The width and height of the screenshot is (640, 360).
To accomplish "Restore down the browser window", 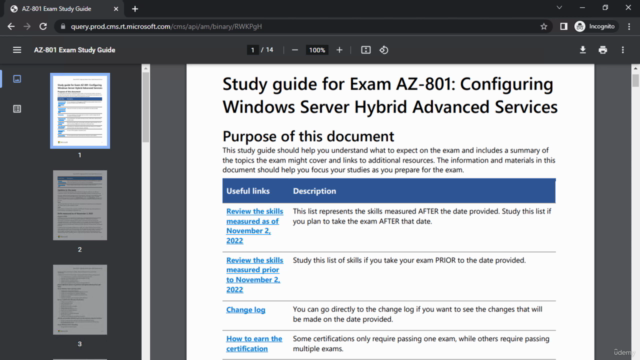I will 605,8.
